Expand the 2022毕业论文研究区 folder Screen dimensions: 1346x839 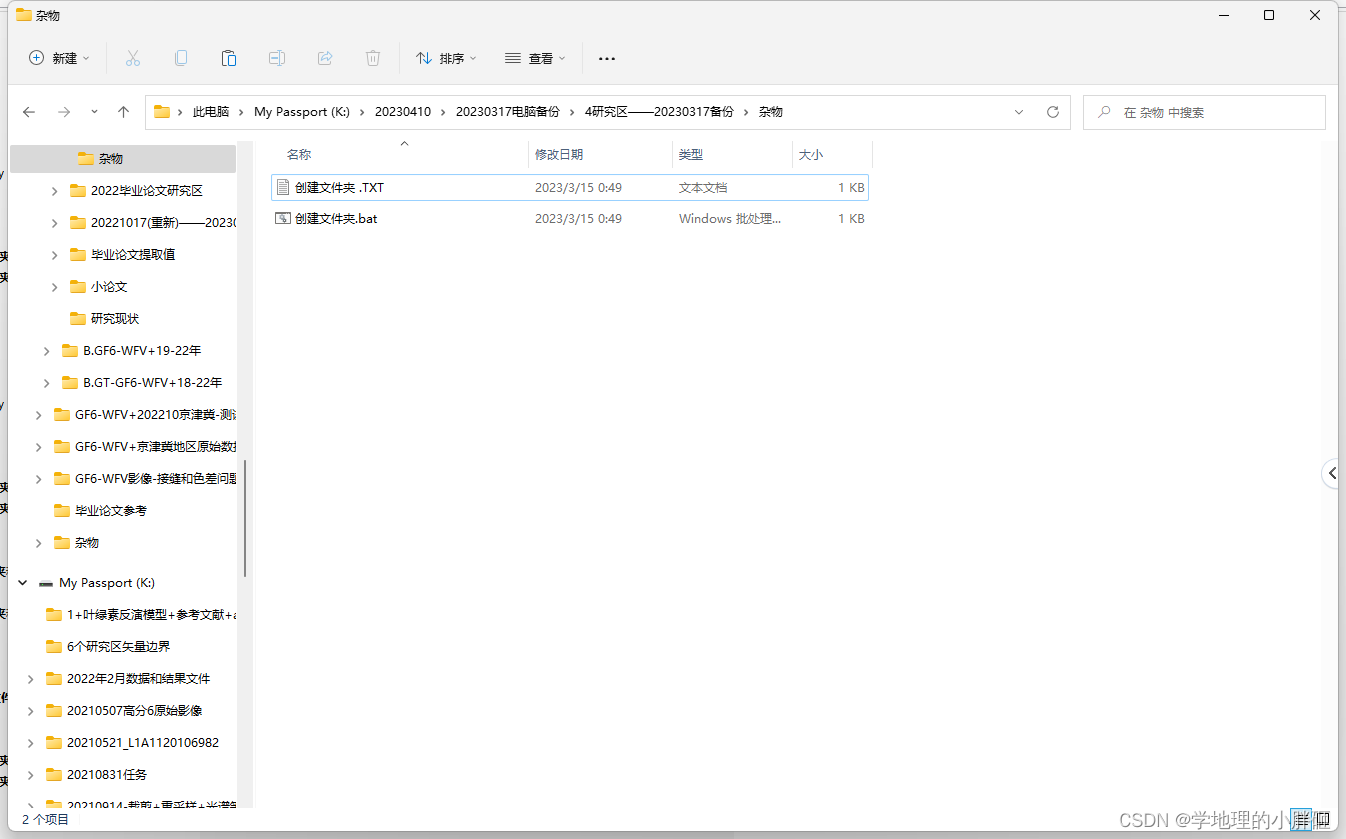point(55,190)
